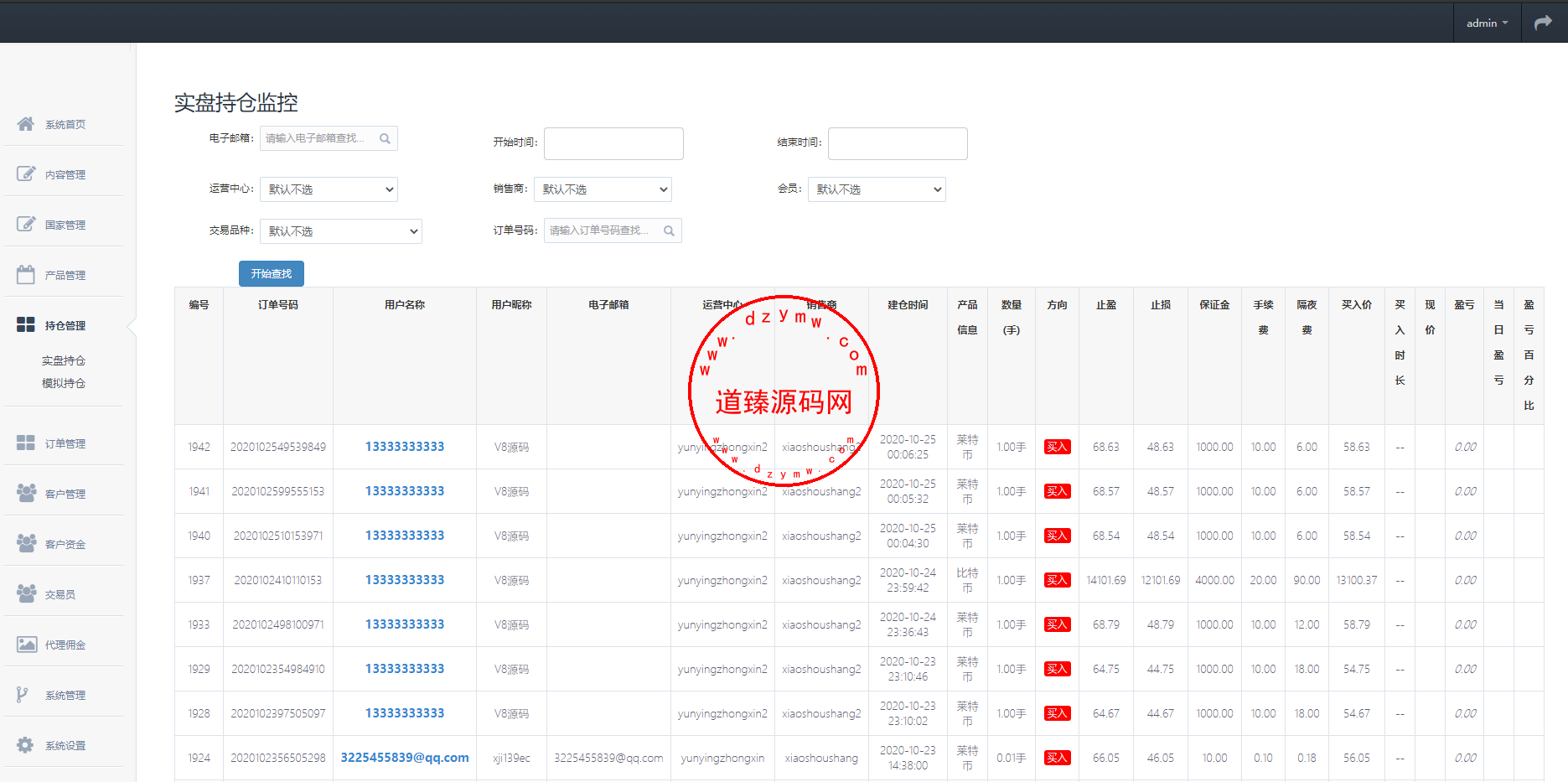Click the 代理佣金 picture icon
1568x782 pixels.
coord(27,644)
